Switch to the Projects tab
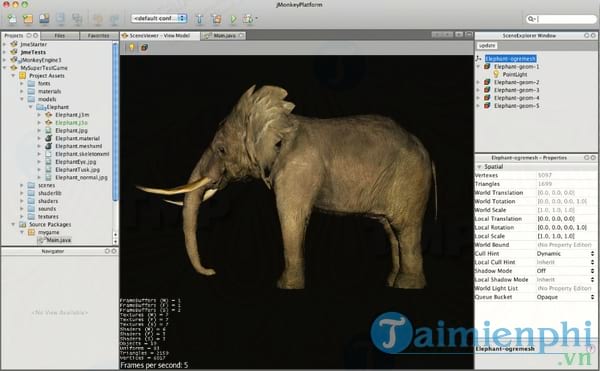Viewport: 600px width, 371px height. click(x=21, y=36)
